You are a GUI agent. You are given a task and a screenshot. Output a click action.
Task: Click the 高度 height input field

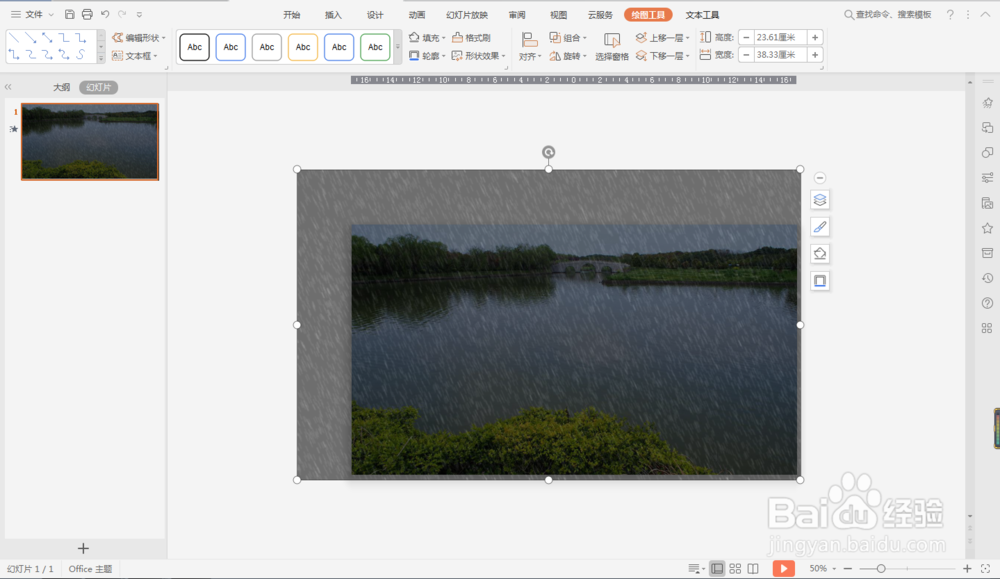pos(781,38)
